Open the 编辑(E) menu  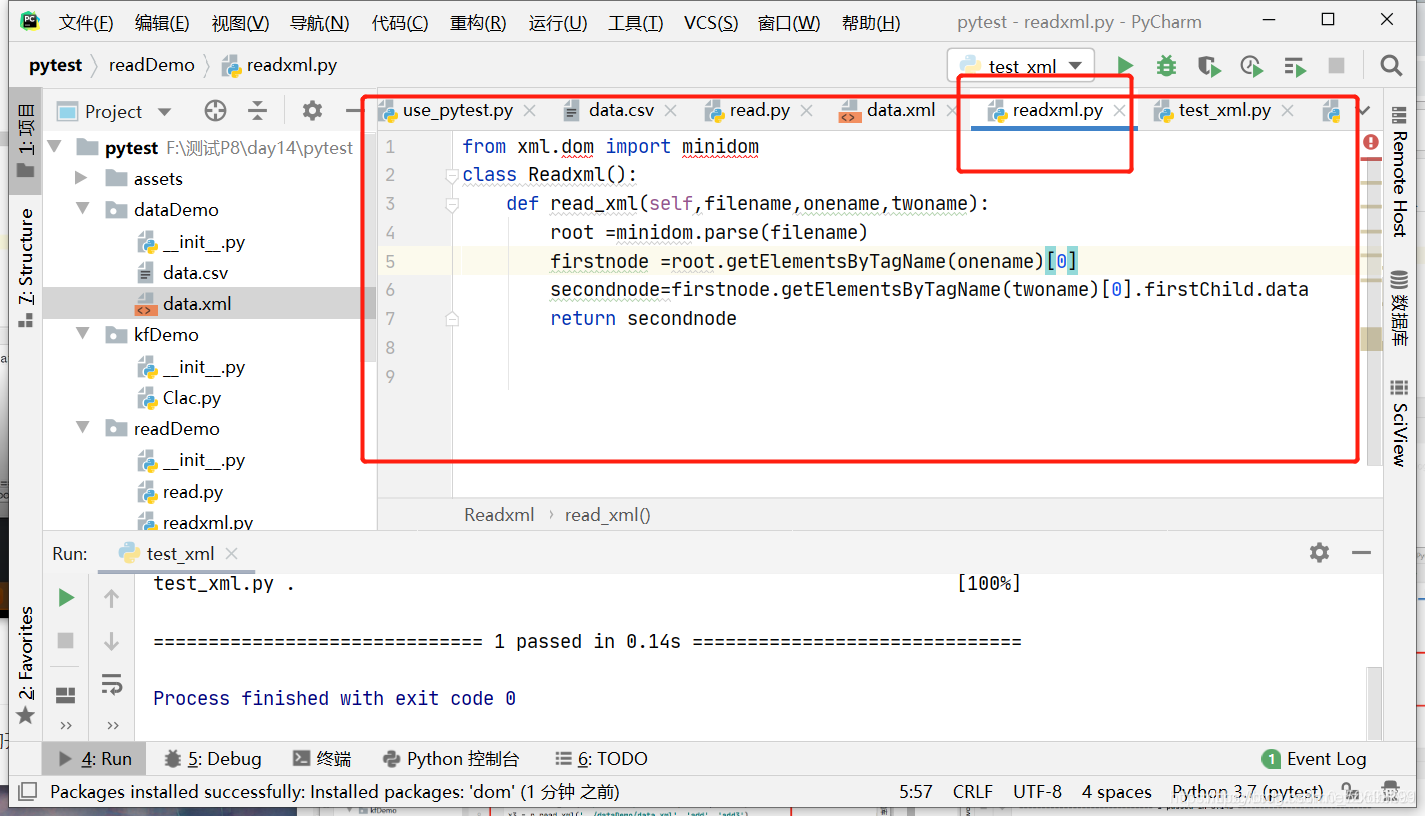pos(162,22)
